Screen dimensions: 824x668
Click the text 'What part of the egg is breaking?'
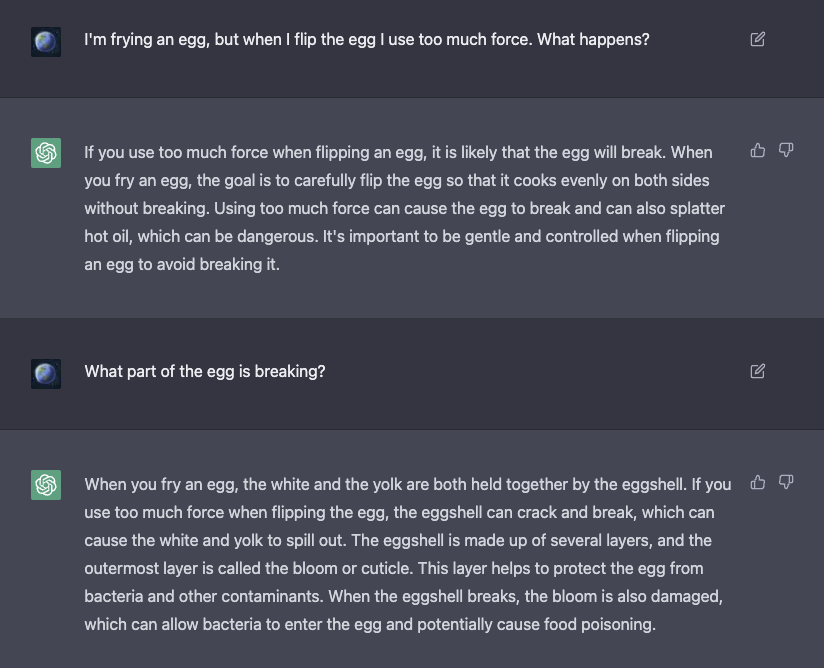click(205, 372)
